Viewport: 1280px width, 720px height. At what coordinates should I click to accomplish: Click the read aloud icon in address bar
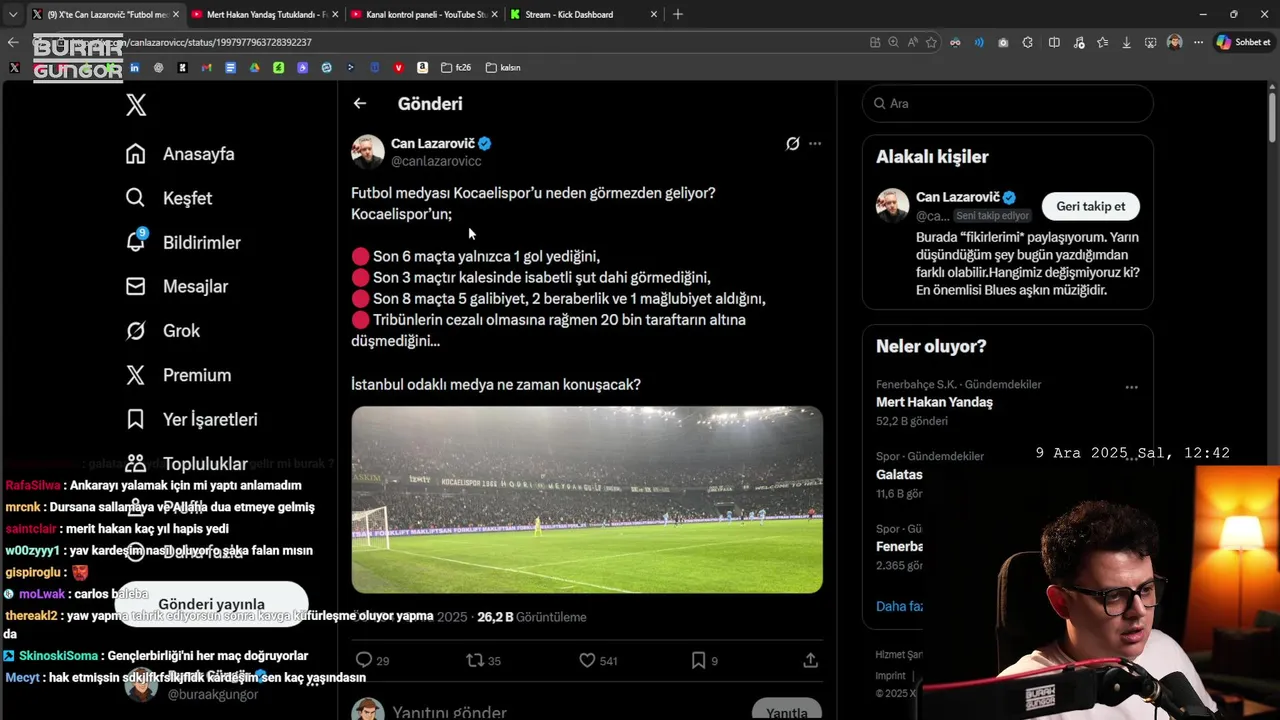[913, 43]
